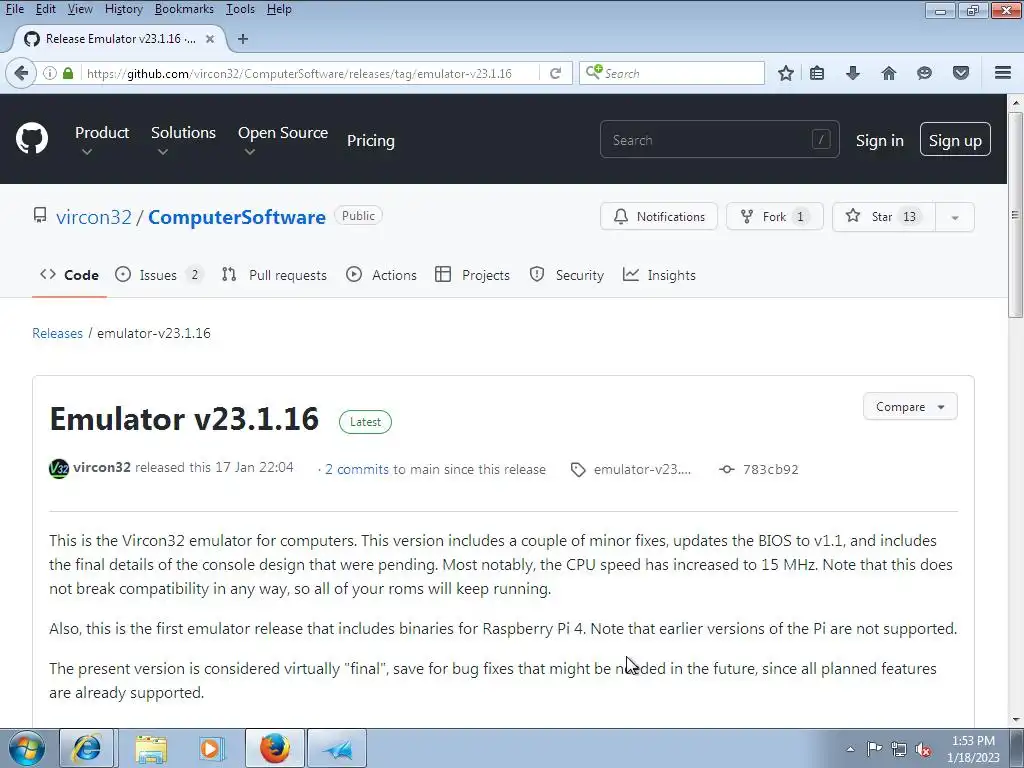The height and width of the screenshot is (768, 1024).
Task: Switch to the Actions tab
Action: [381, 275]
